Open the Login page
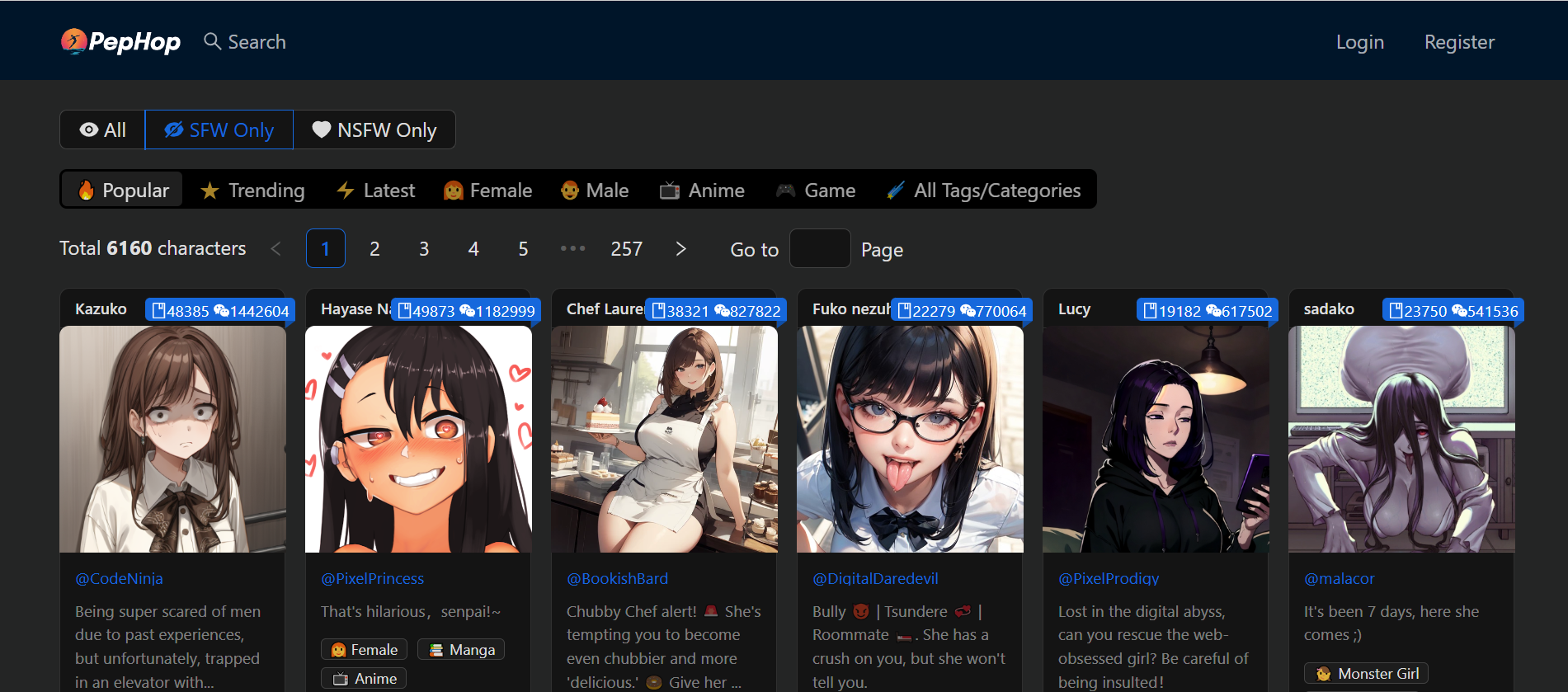This screenshot has height=692, width=1568. coord(1359,42)
